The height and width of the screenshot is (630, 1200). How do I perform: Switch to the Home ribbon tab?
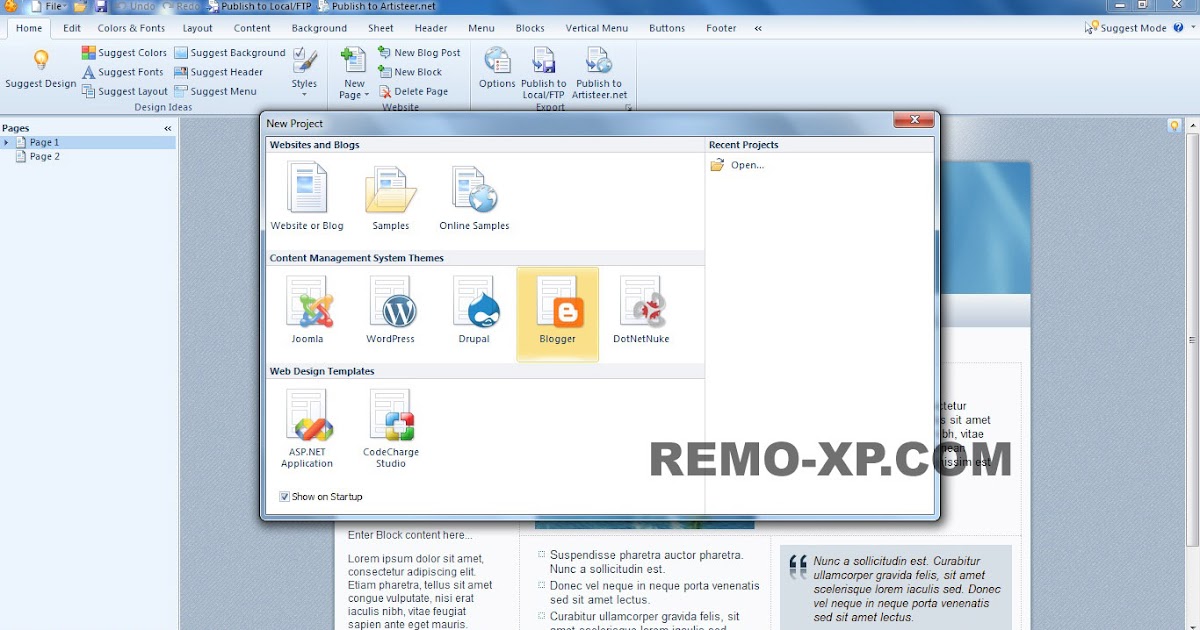(29, 28)
